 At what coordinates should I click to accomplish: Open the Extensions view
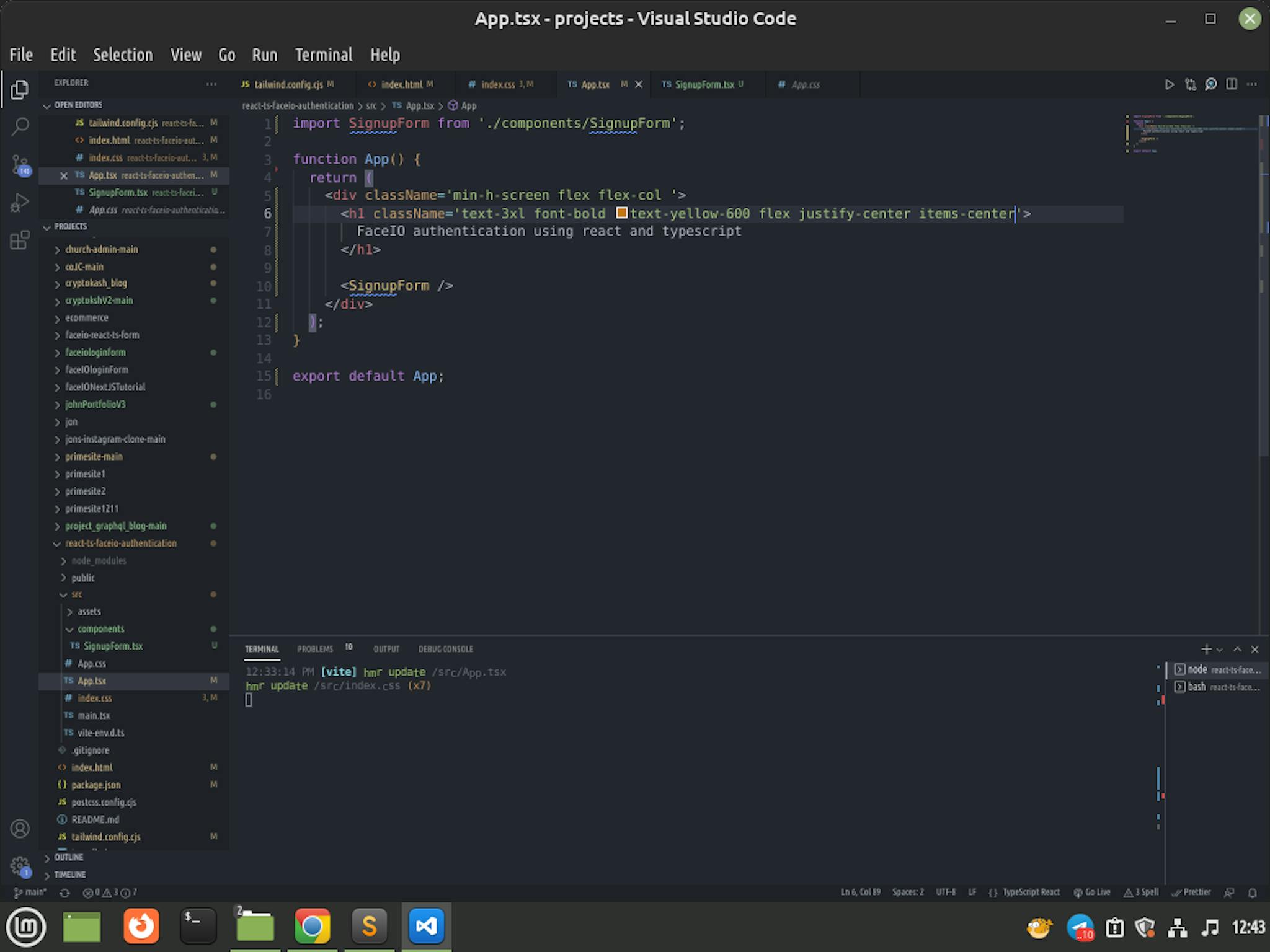[x=20, y=240]
